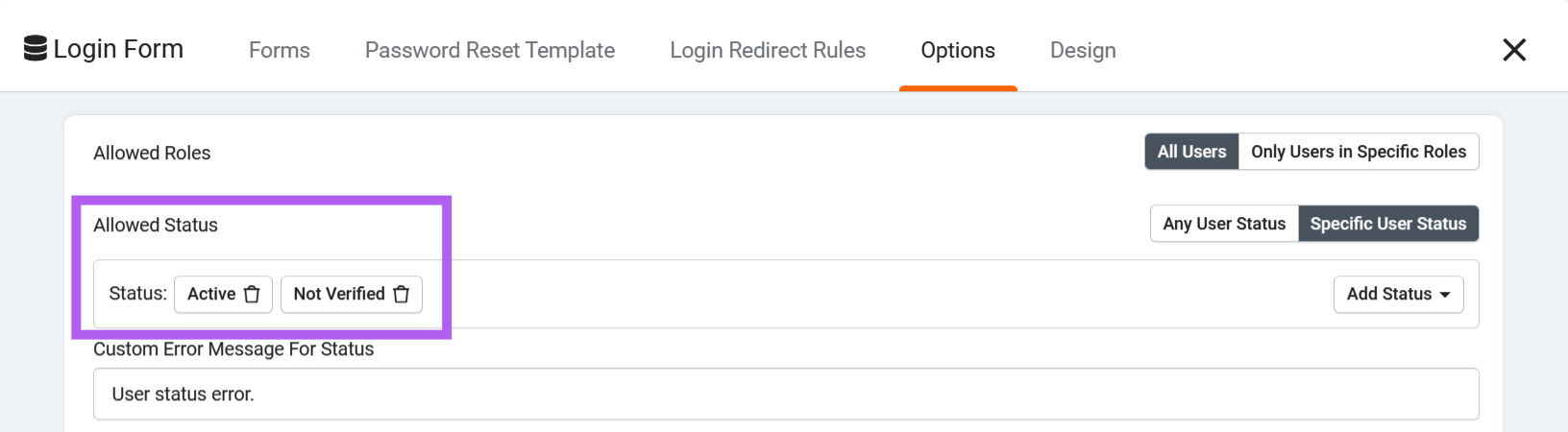Open the Design tab
This screenshot has width=1568, height=432.
[x=1083, y=50]
